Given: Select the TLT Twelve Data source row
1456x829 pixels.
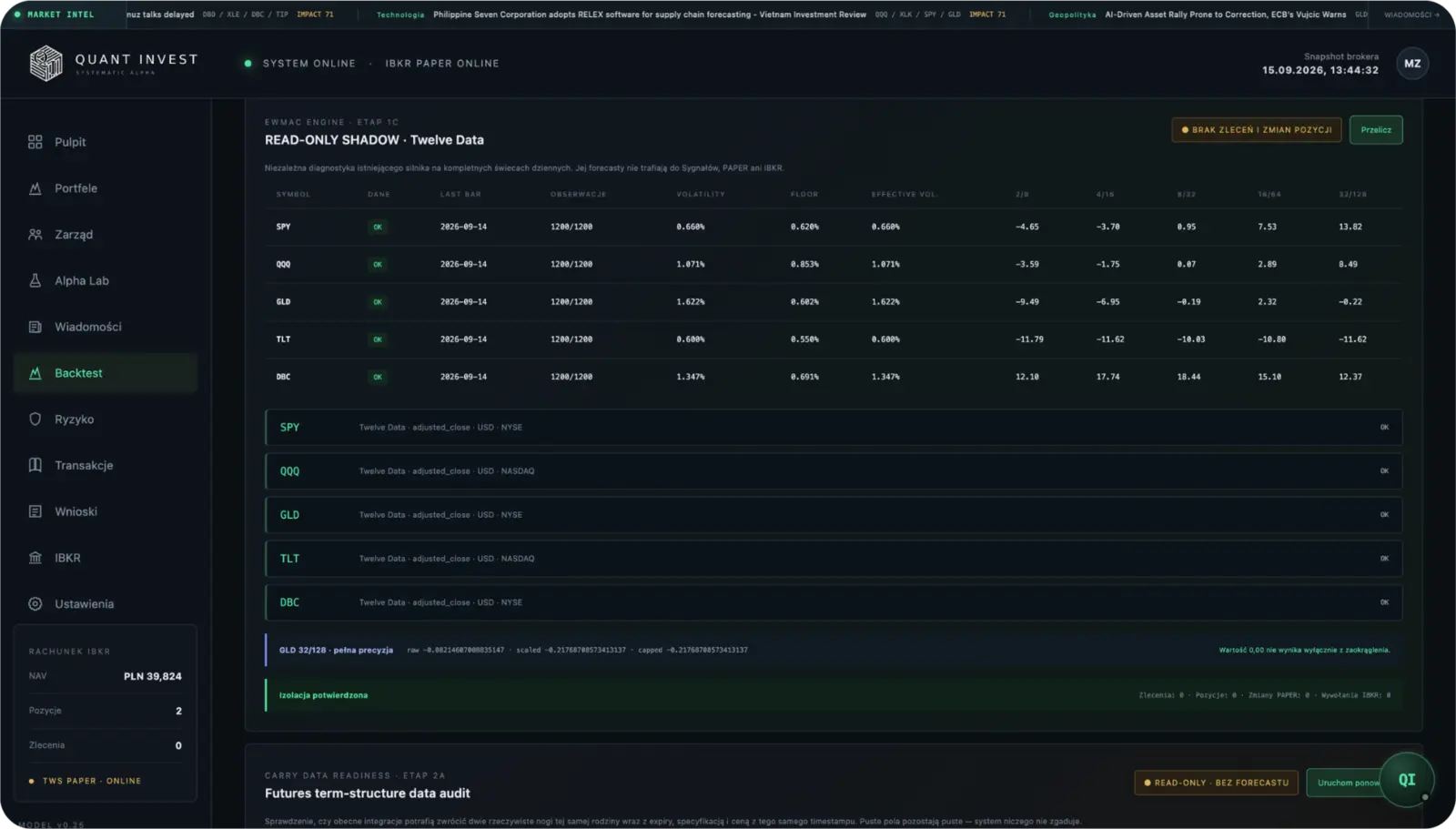Looking at the screenshot, I should point(834,559).
